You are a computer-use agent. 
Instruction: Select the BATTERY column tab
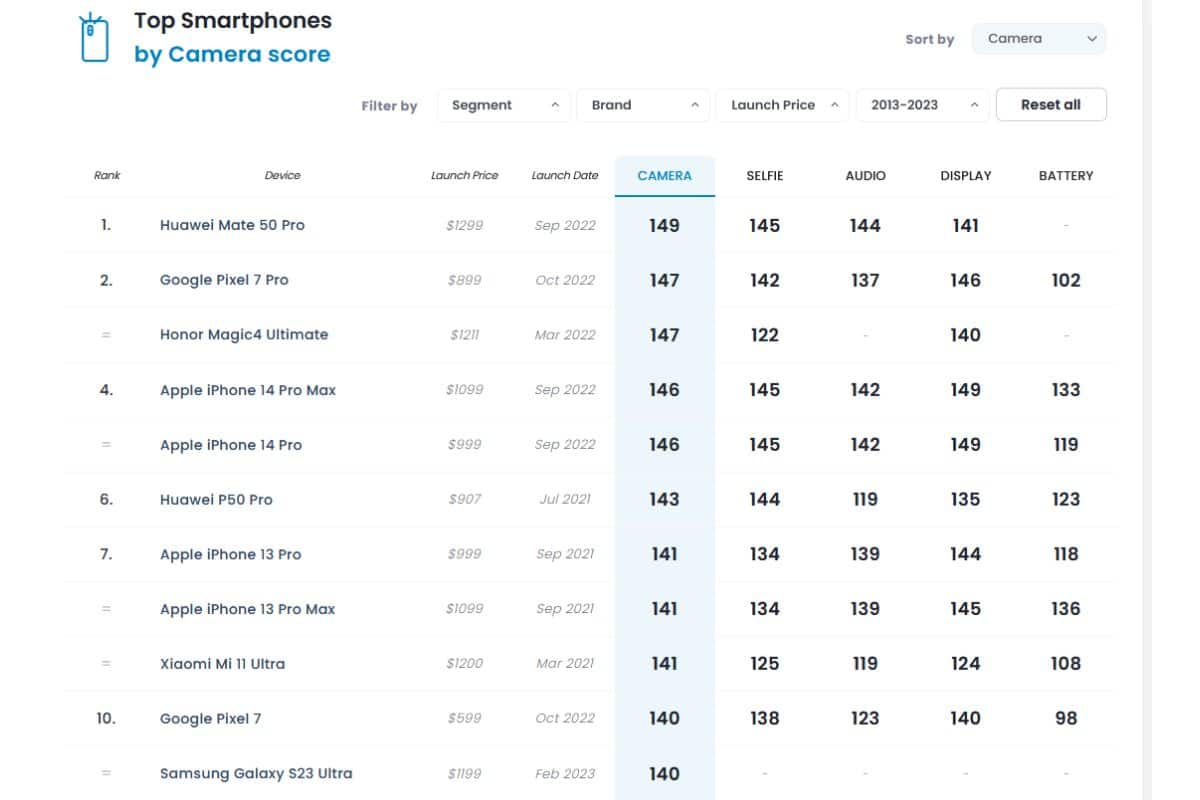[1066, 176]
